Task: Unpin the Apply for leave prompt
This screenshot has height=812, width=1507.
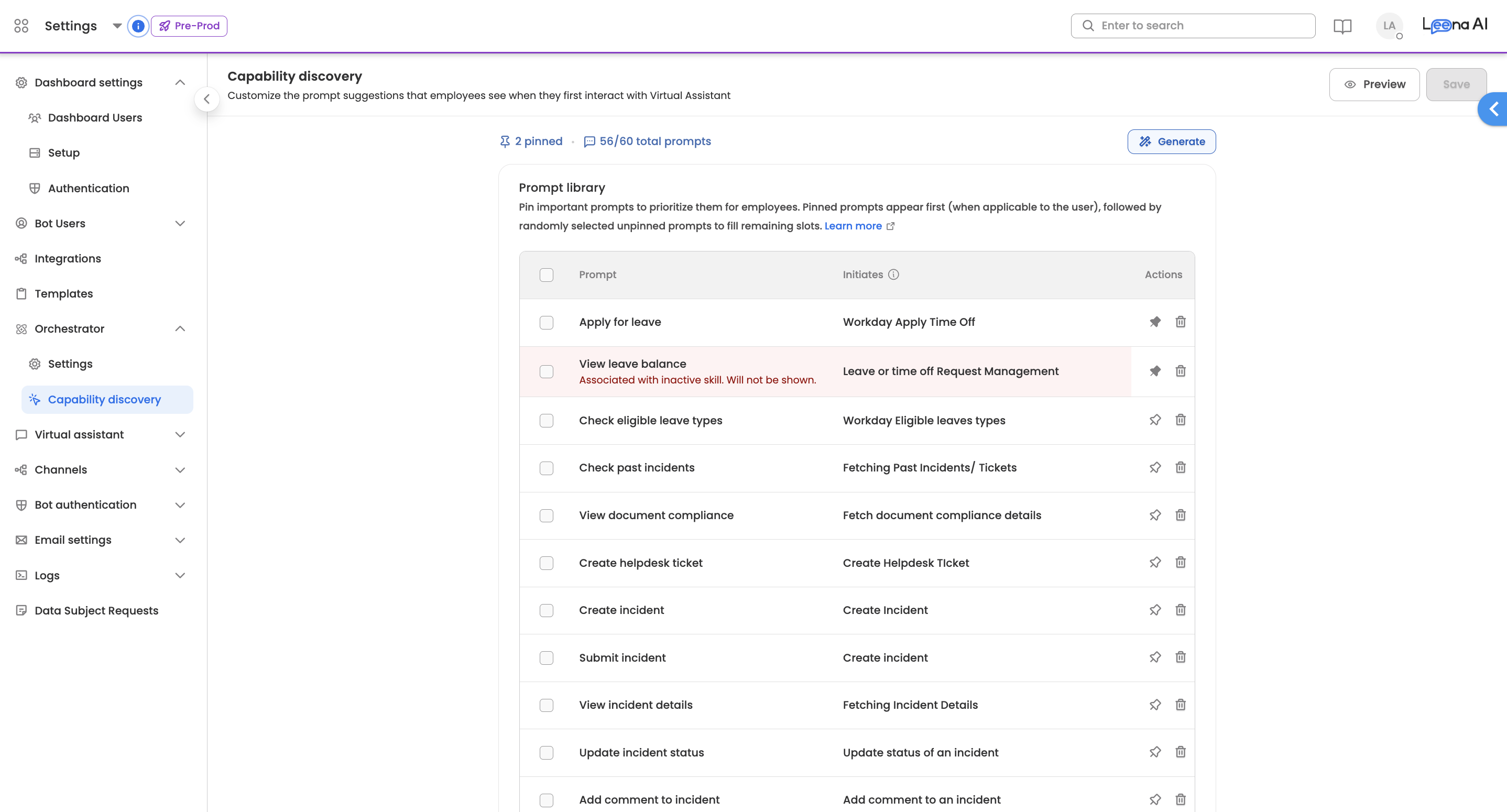Action: 1155,322
